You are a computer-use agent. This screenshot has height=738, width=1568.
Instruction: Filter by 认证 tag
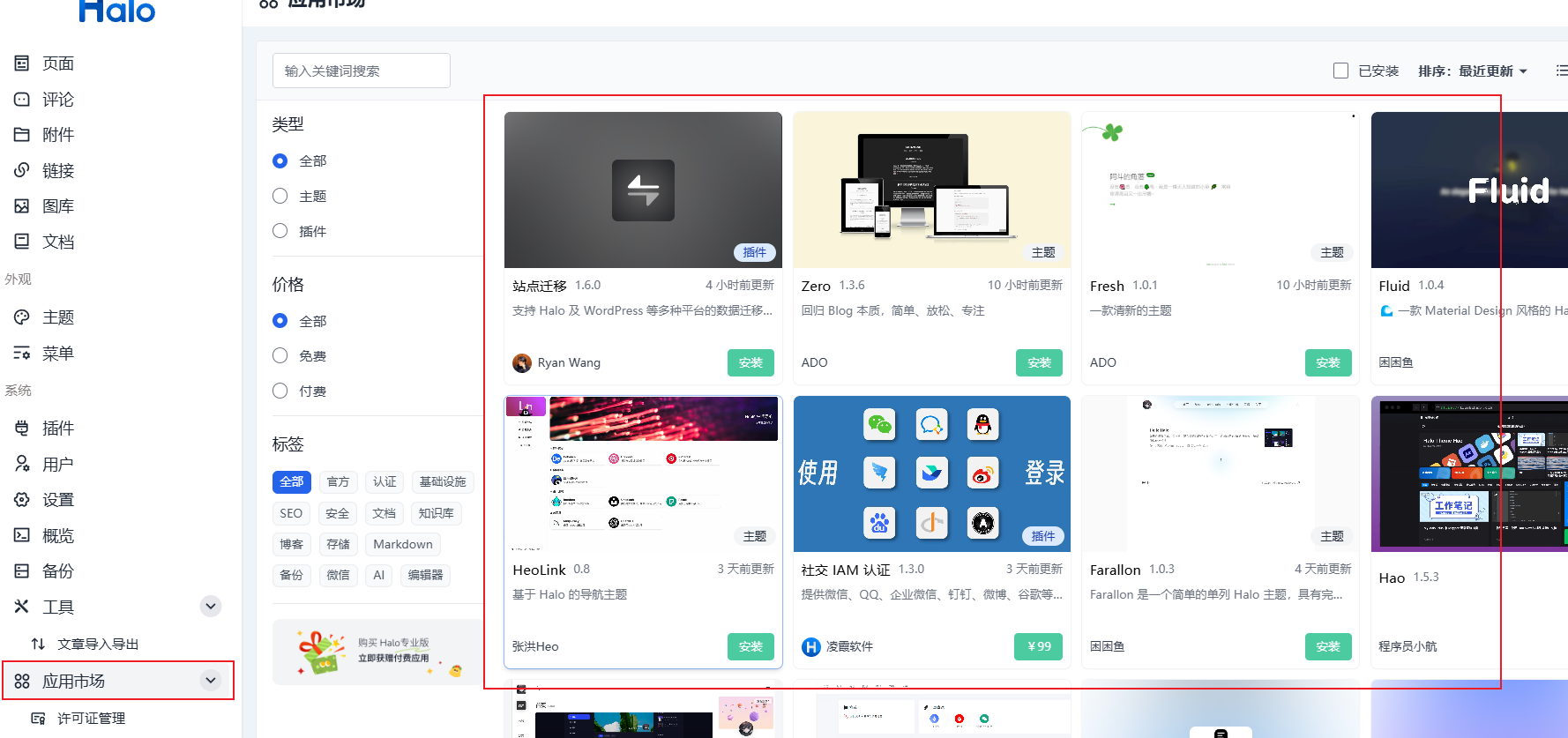point(385,481)
